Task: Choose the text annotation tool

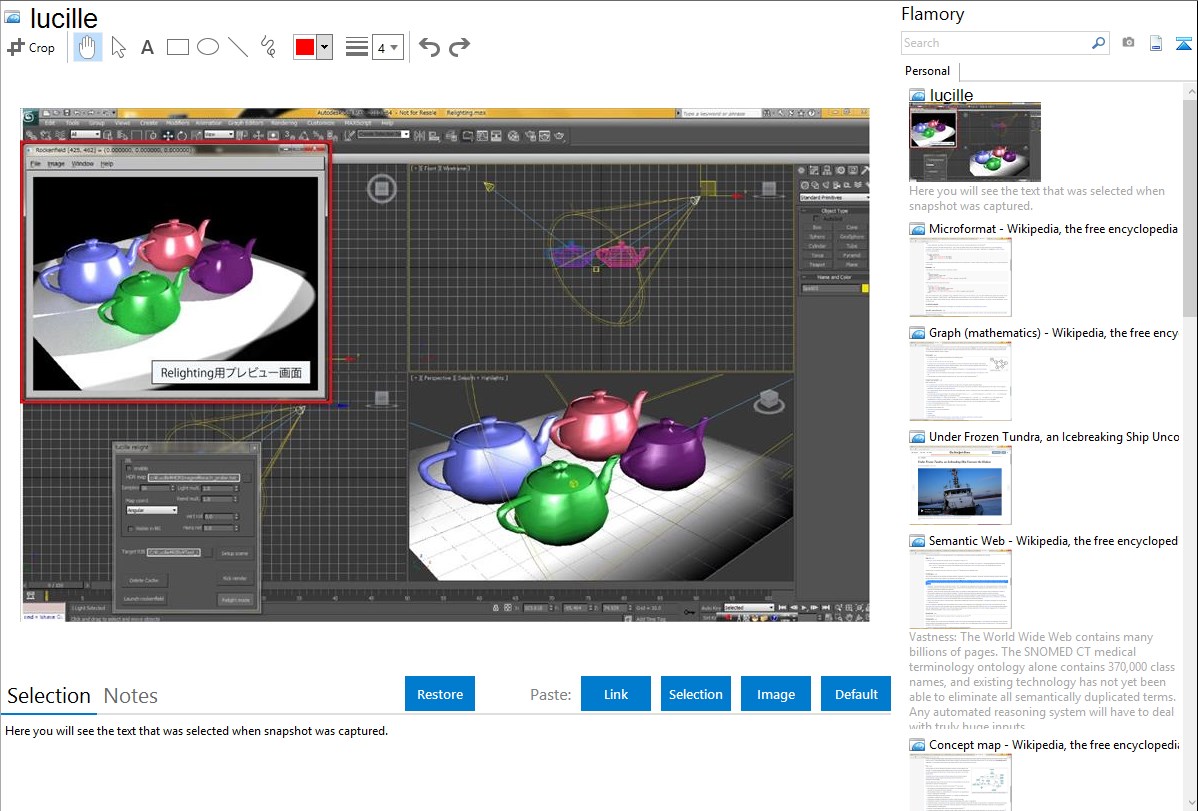Action: click(x=147, y=47)
